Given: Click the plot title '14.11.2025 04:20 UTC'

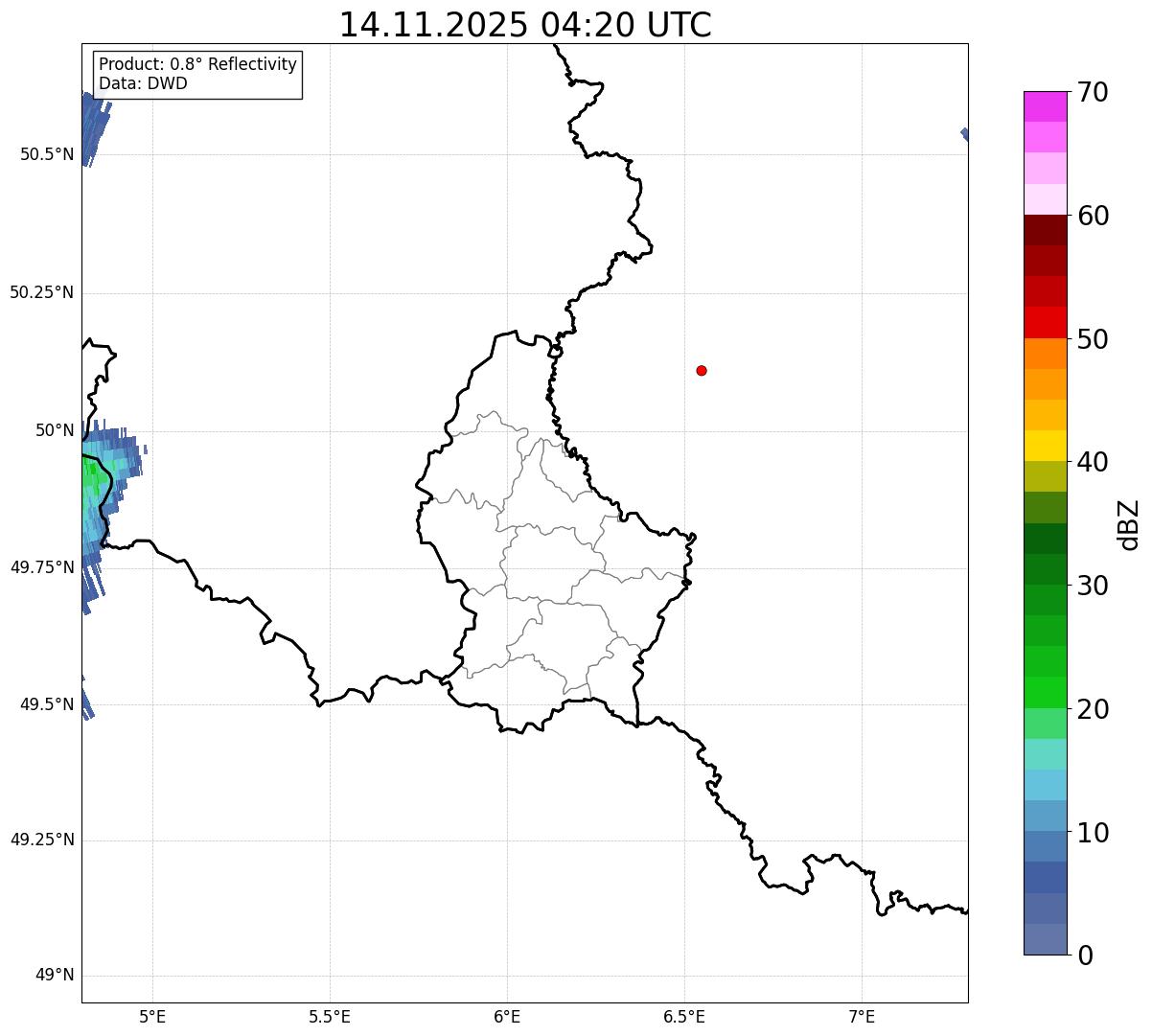Looking at the screenshot, I should [x=525, y=24].
